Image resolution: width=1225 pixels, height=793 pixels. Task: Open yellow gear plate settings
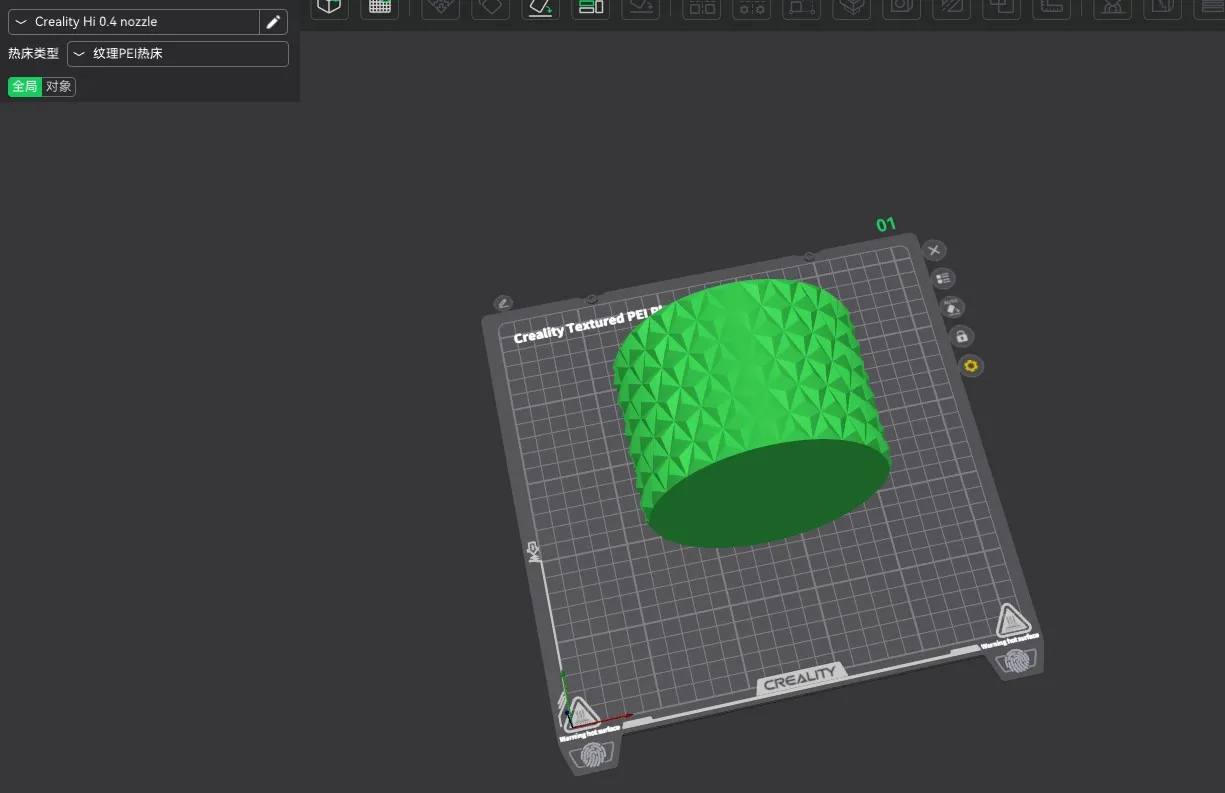(x=970, y=366)
